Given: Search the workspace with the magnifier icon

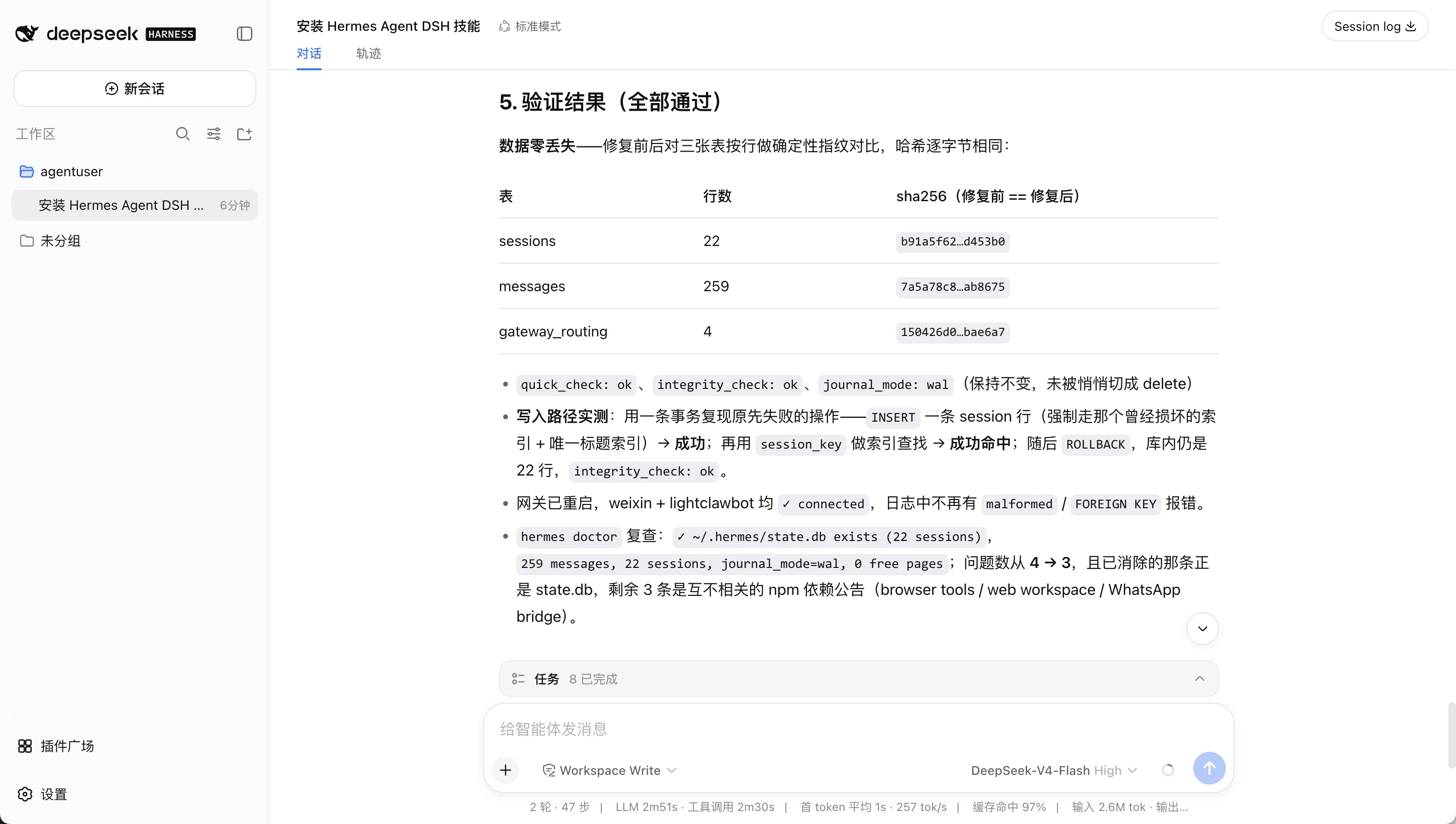Looking at the screenshot, I should coord(182,134).
